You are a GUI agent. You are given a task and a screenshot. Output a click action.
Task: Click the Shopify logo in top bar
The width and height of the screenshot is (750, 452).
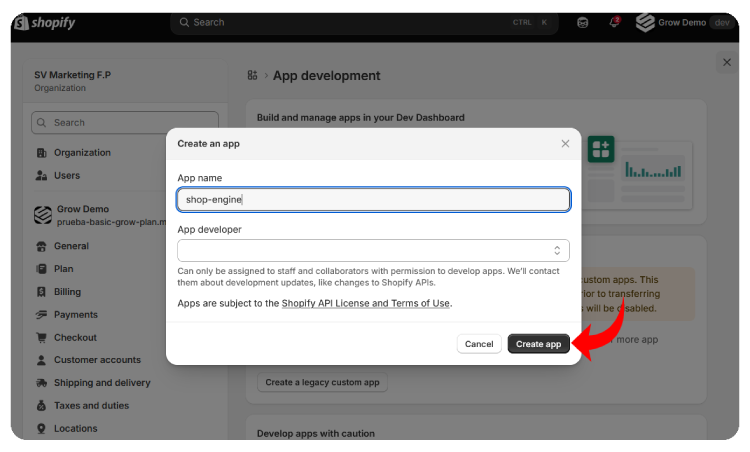44,22
